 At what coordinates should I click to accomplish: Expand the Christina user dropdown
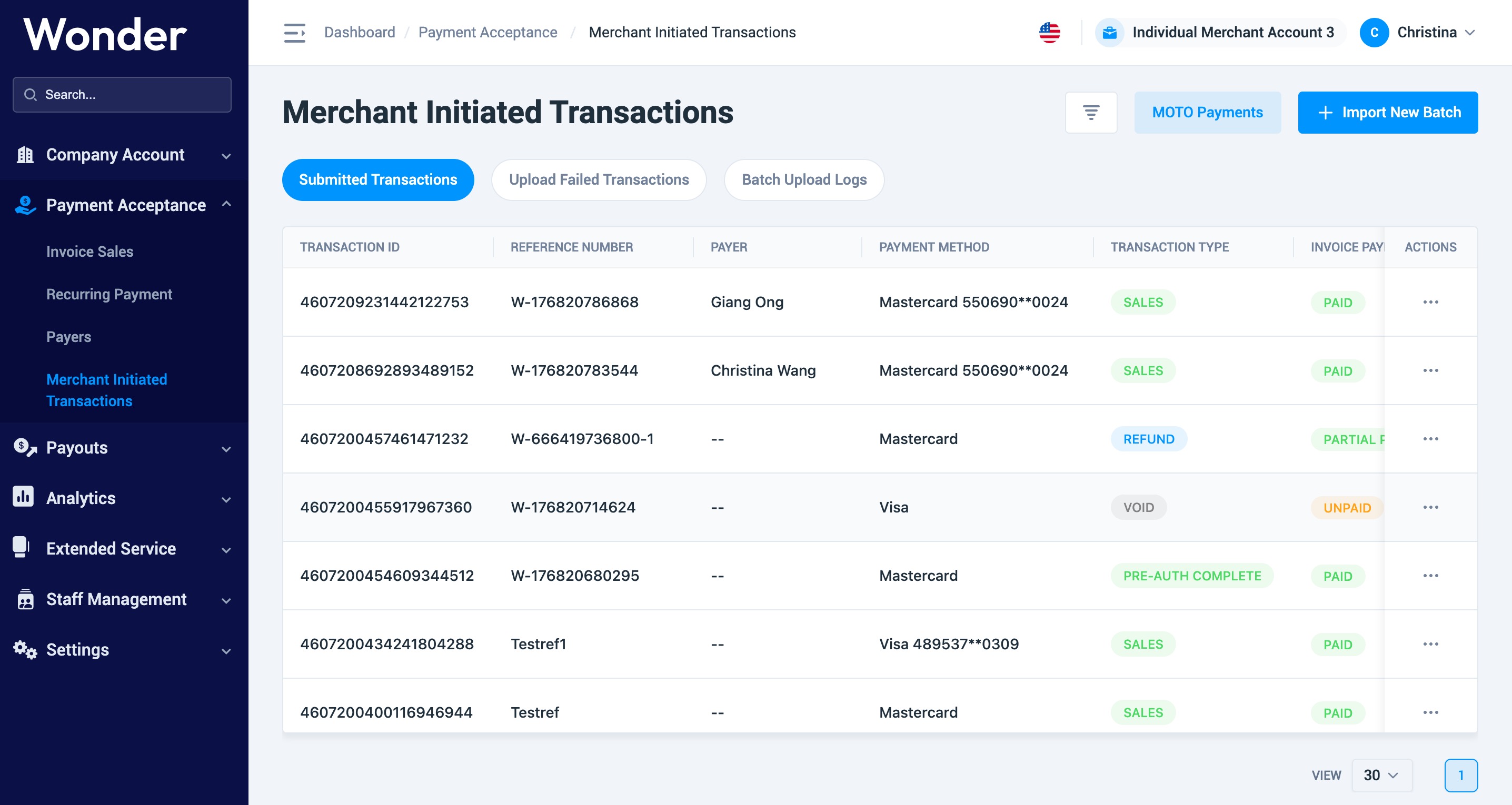point(1469,33)
